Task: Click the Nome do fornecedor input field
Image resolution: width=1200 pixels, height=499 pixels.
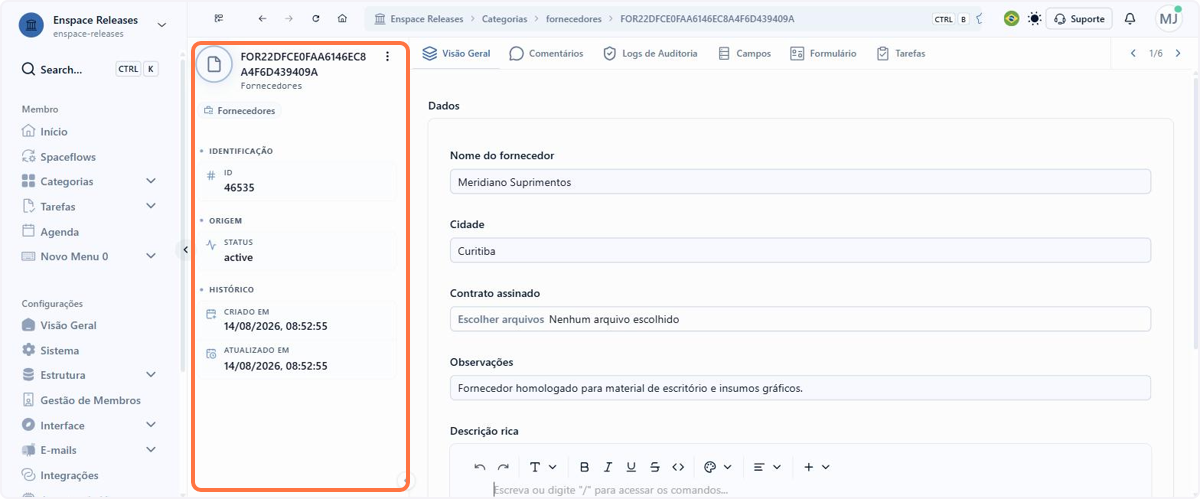Action: 800,182
